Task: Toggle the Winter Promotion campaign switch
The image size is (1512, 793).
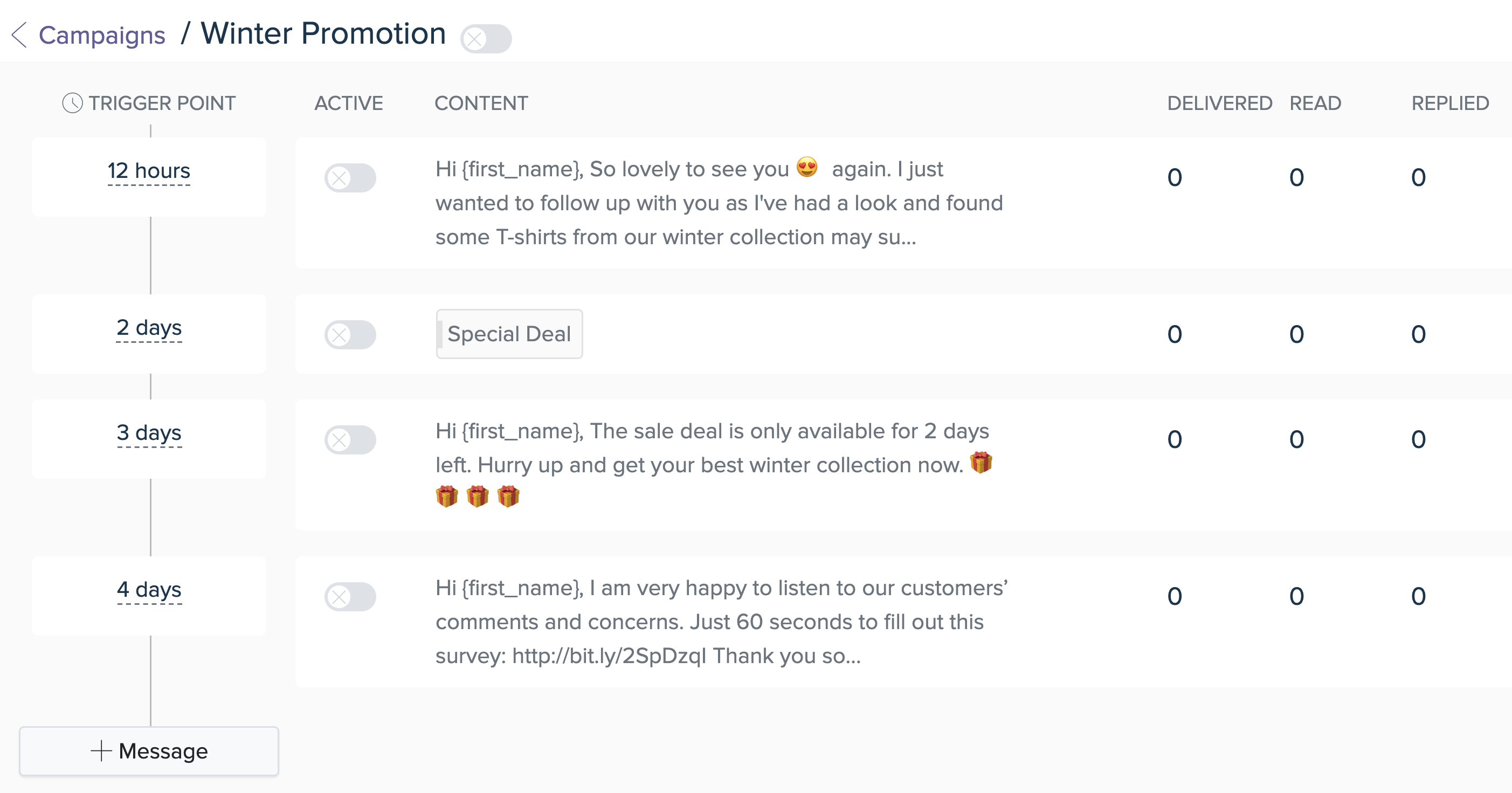Action: click(x=486, y=39)
